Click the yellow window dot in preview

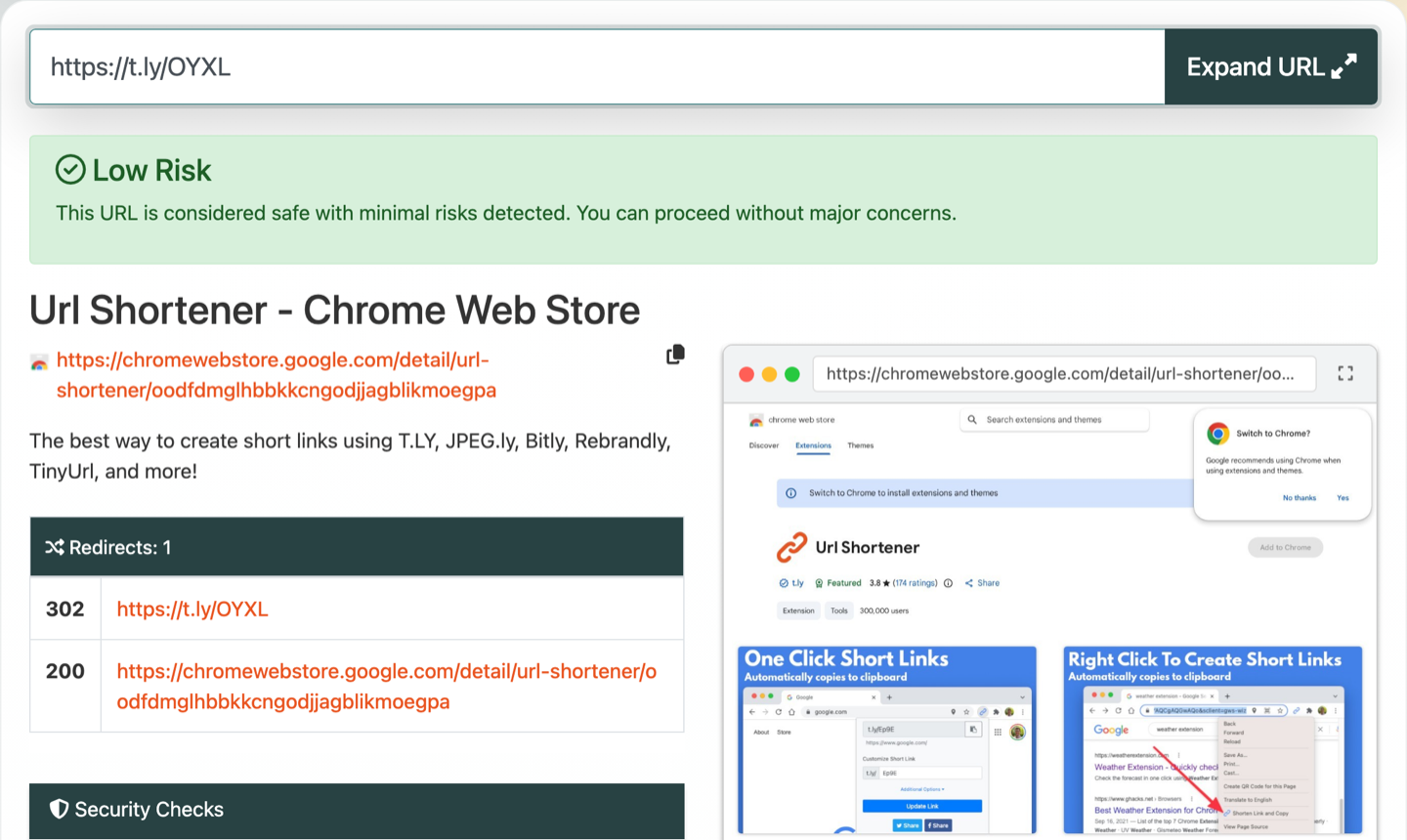point(769,374)
